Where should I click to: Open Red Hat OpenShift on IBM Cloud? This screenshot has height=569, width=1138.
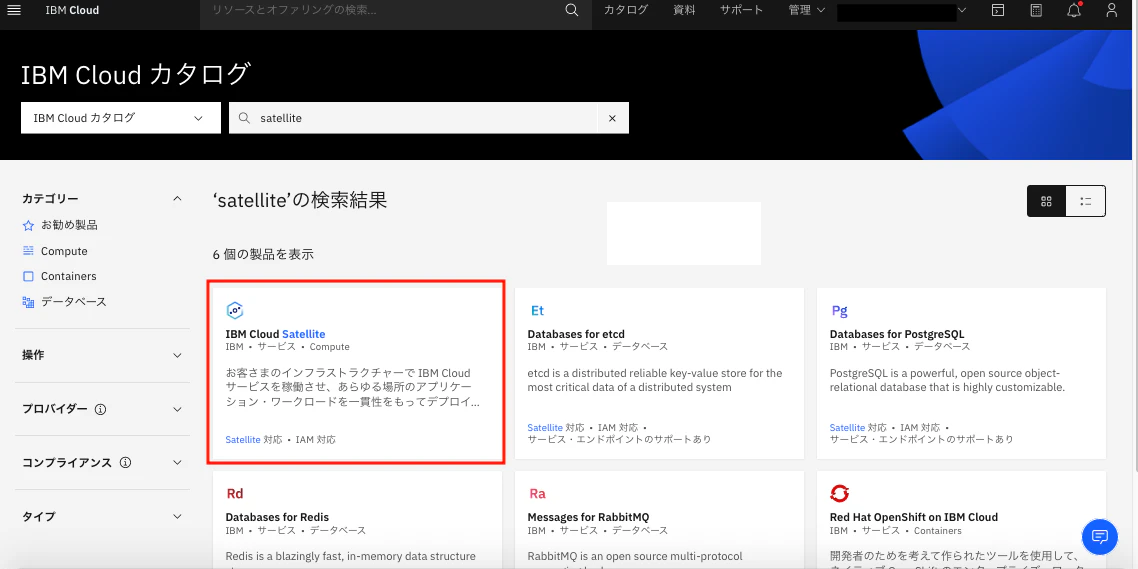(961, 520)
